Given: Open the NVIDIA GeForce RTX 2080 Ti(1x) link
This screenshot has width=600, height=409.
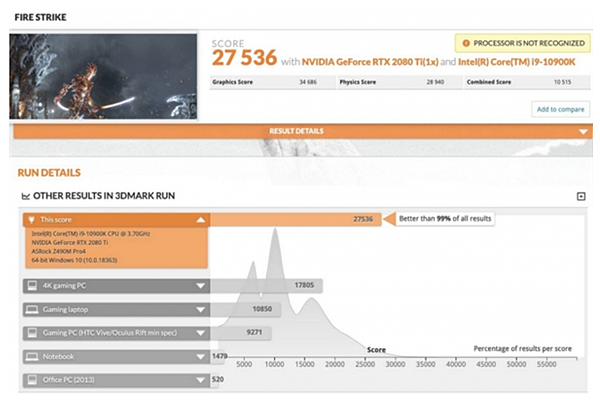Looking at the screenshot, I should 370,62.
